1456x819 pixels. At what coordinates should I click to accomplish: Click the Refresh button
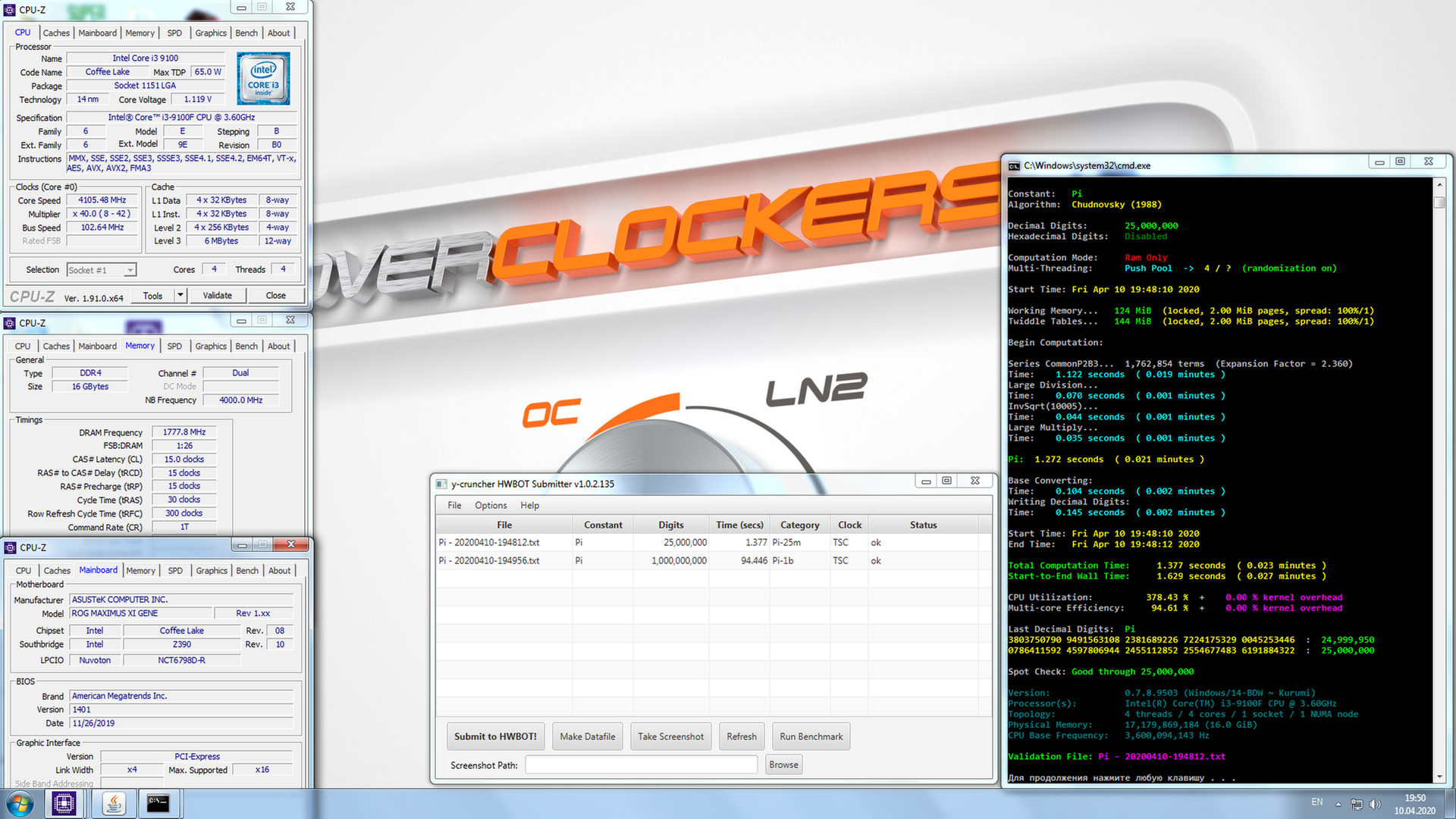pos(742,736)
